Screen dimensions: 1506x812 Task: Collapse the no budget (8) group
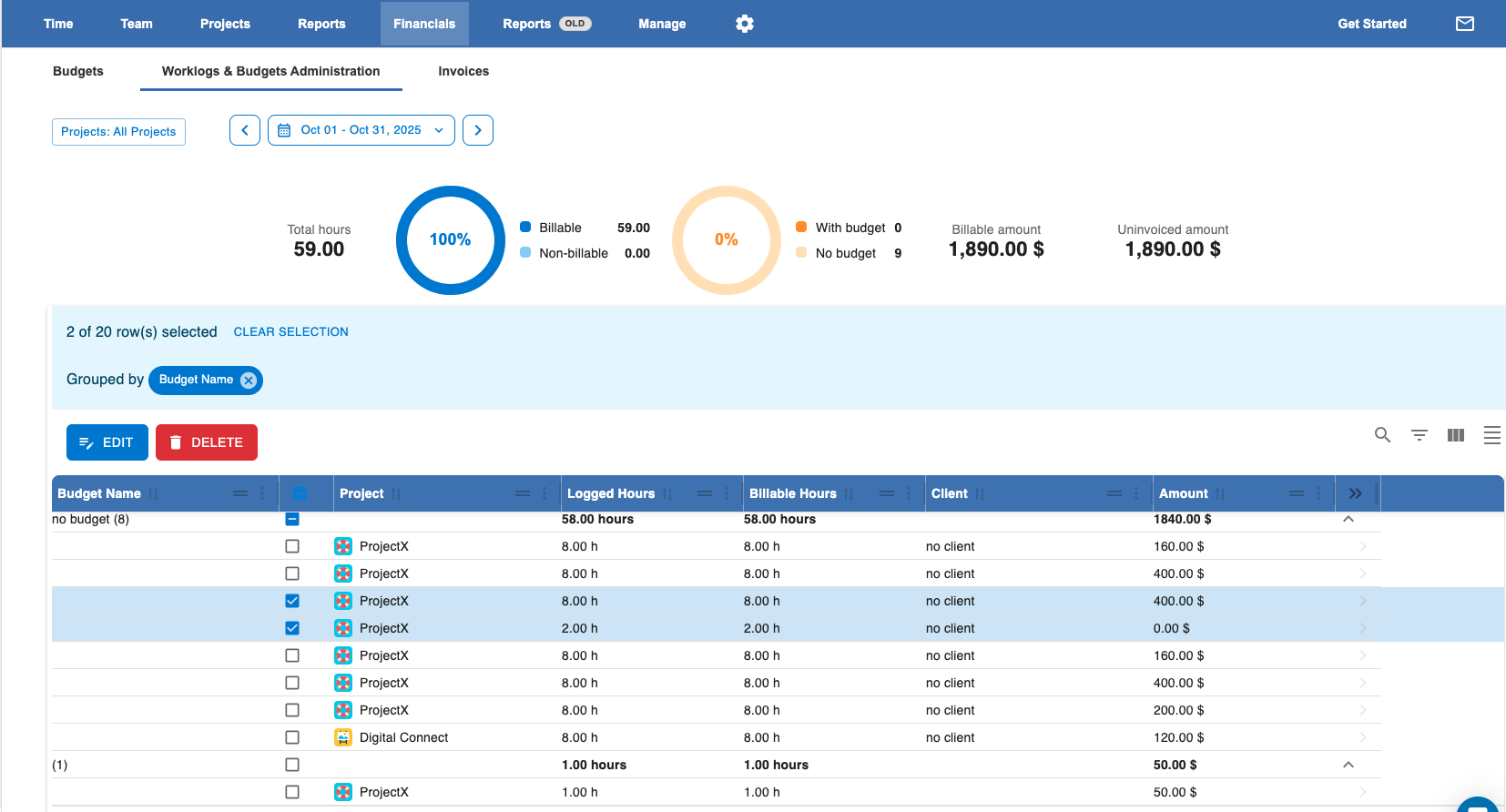(x=1348, y=519)
